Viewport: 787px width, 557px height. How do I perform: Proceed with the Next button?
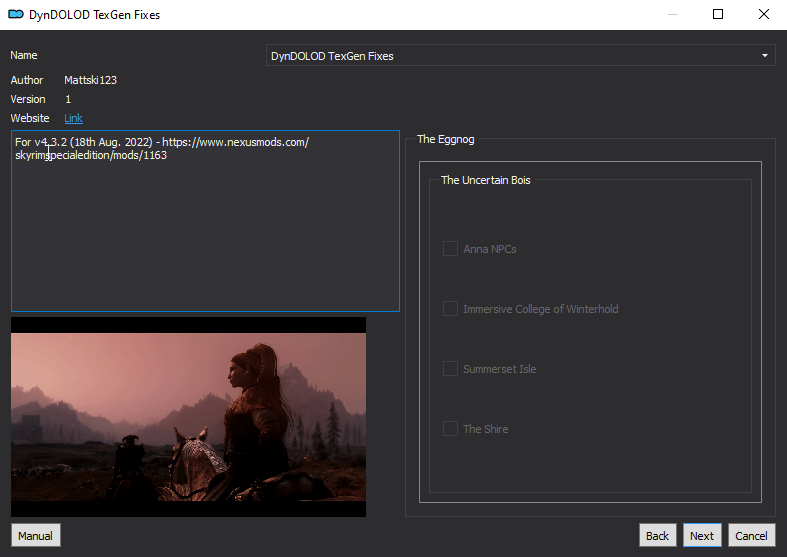(702, 535)
